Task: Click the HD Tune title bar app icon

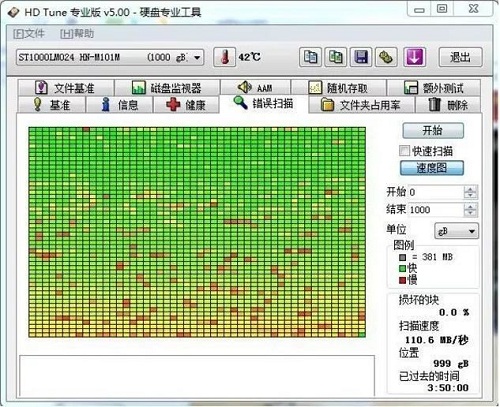Action: tap(13, 13)
